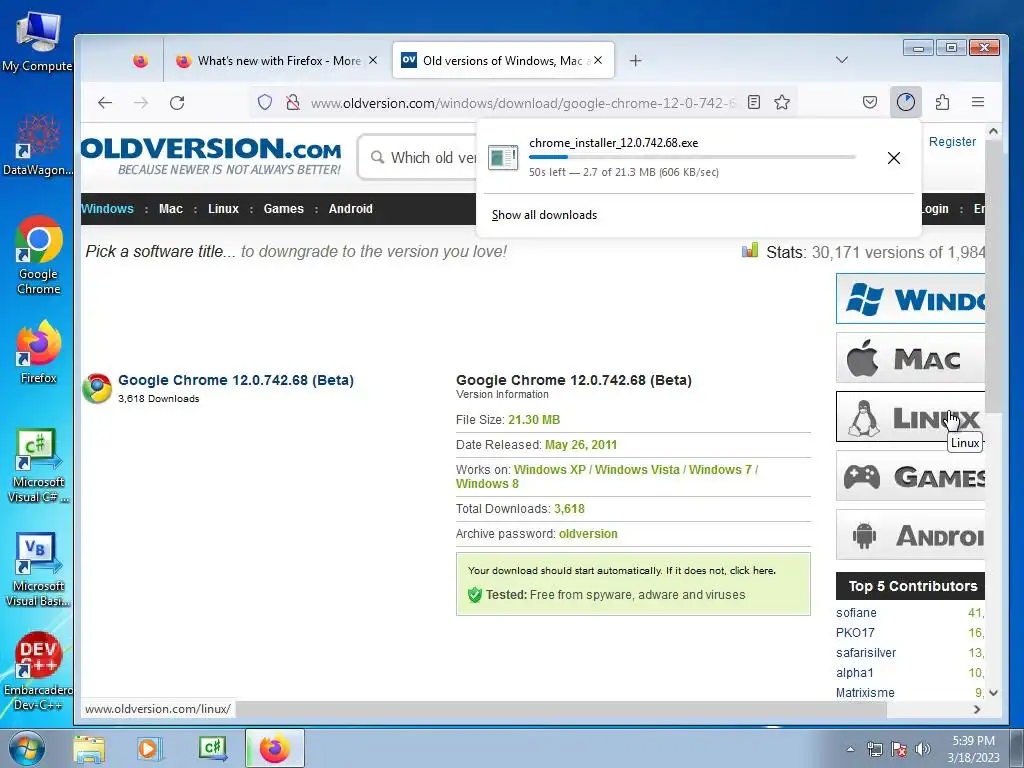Click the search magnifier icon
Image resolution: width=1024 pixels, height=768 pixels.
[377, 157]
